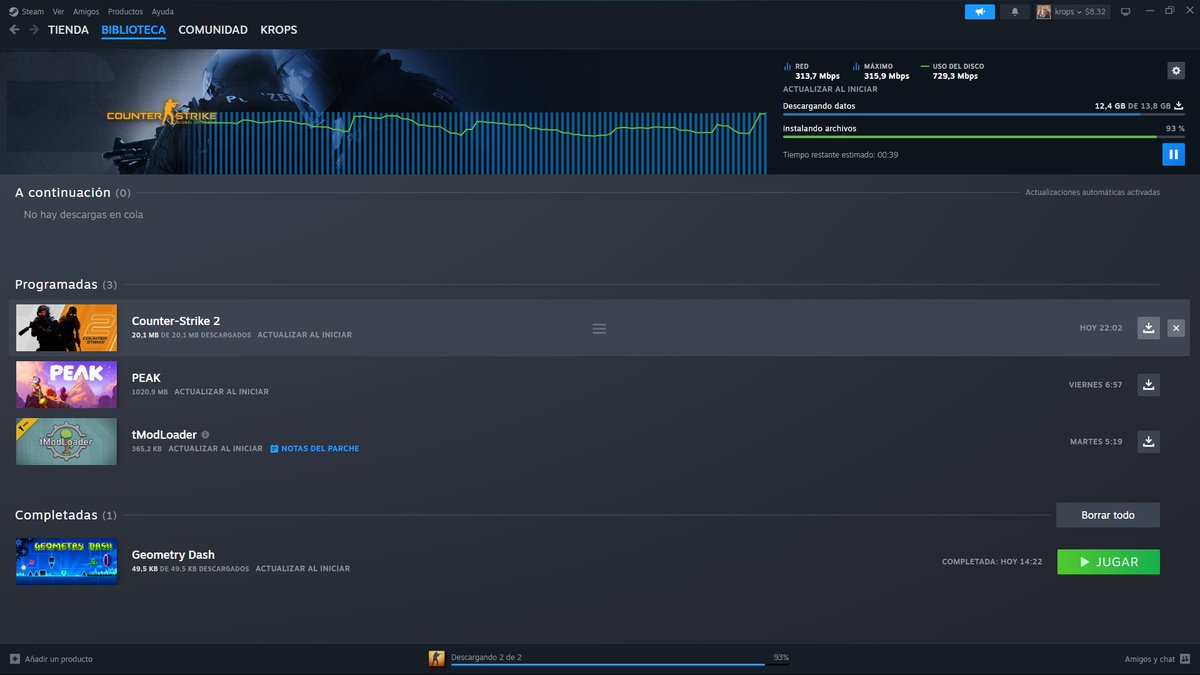Click the Instalando archivos progress bar
1200x675 pixels.
point(984,137)
